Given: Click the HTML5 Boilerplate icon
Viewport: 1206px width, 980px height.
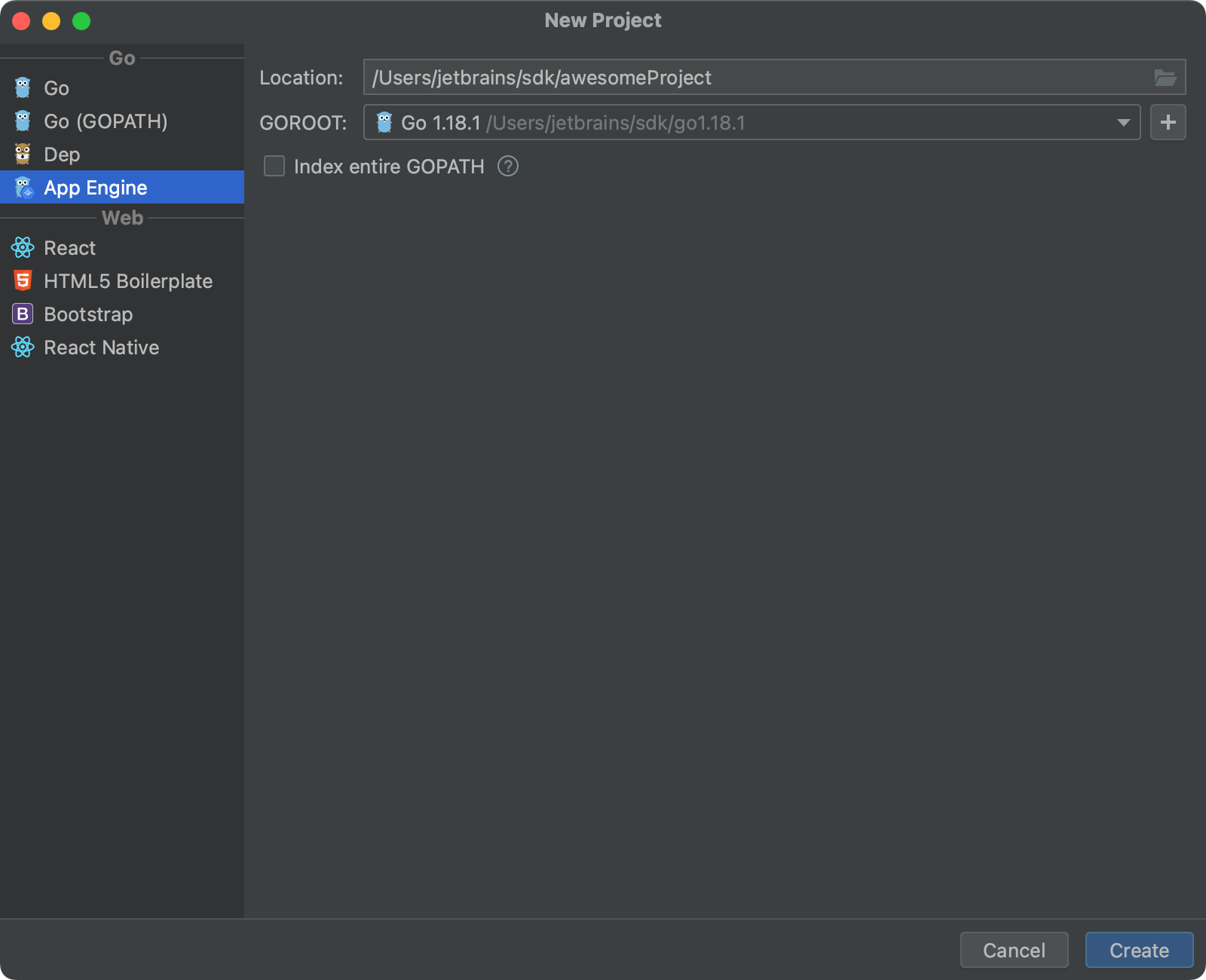Looking at the screenshot, I should pyautogui.click(x=23, y=280).
